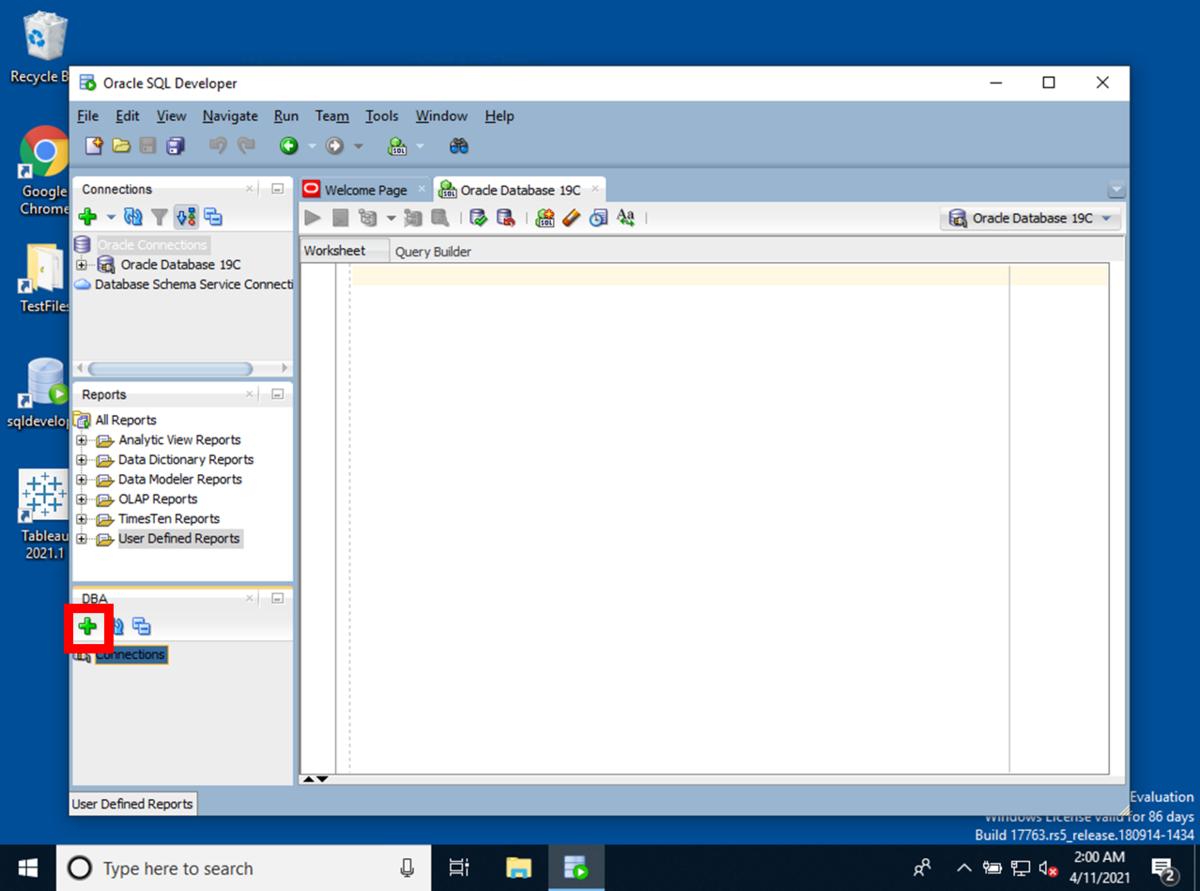The width and height of the screenshot is (1200, 891).
Task: Expand OLAP Reports folder
Action: point(82,499)
